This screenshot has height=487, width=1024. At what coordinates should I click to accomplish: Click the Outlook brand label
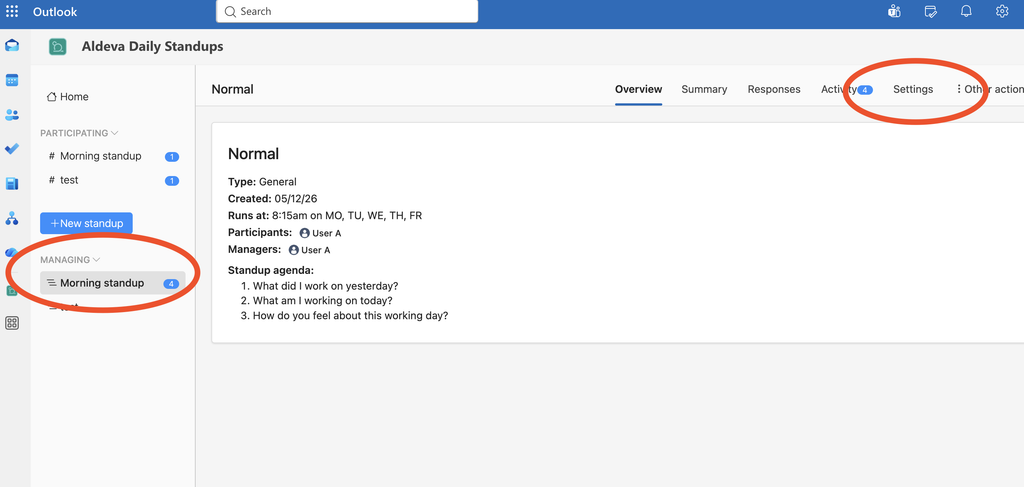55,12
